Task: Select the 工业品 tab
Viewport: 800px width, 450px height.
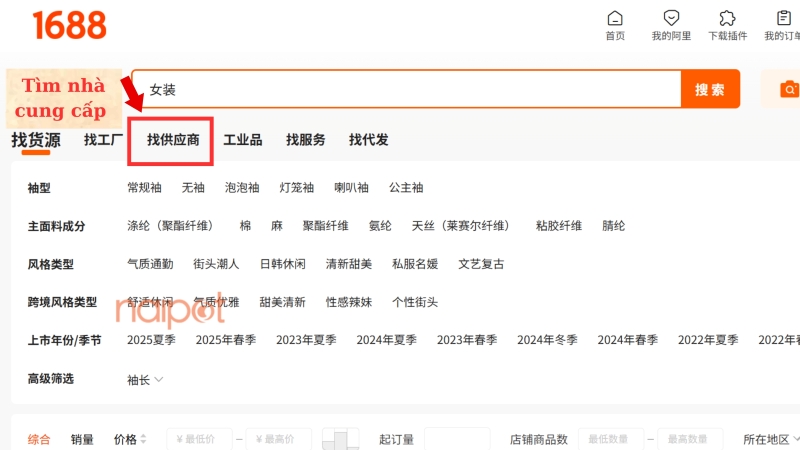Action: coord(242,140)
